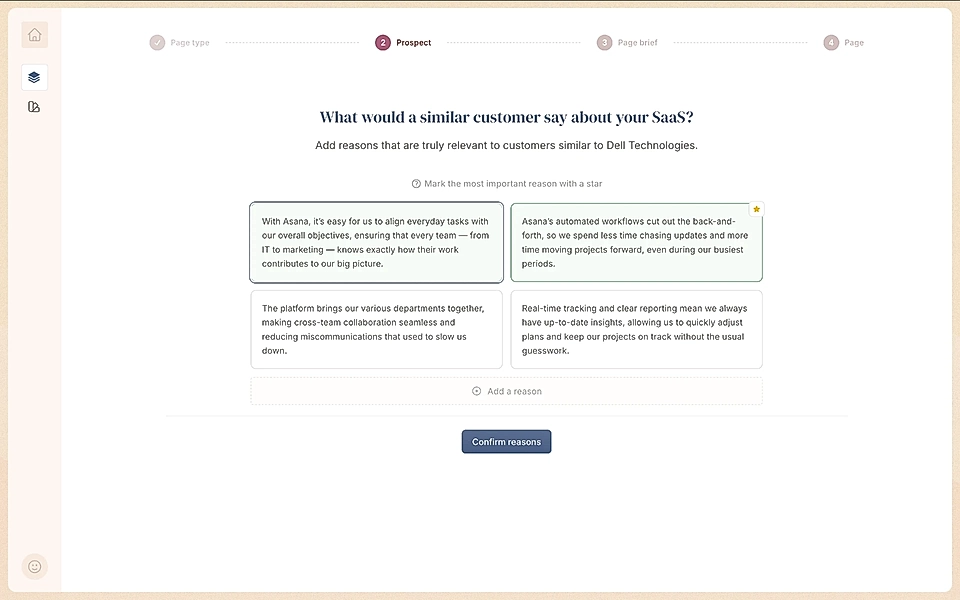This screenshot has height=600, width=960.
Task: Select the reason card mentioning up-to-date insights
Action: pyautogui.click(x=637, y=329)
